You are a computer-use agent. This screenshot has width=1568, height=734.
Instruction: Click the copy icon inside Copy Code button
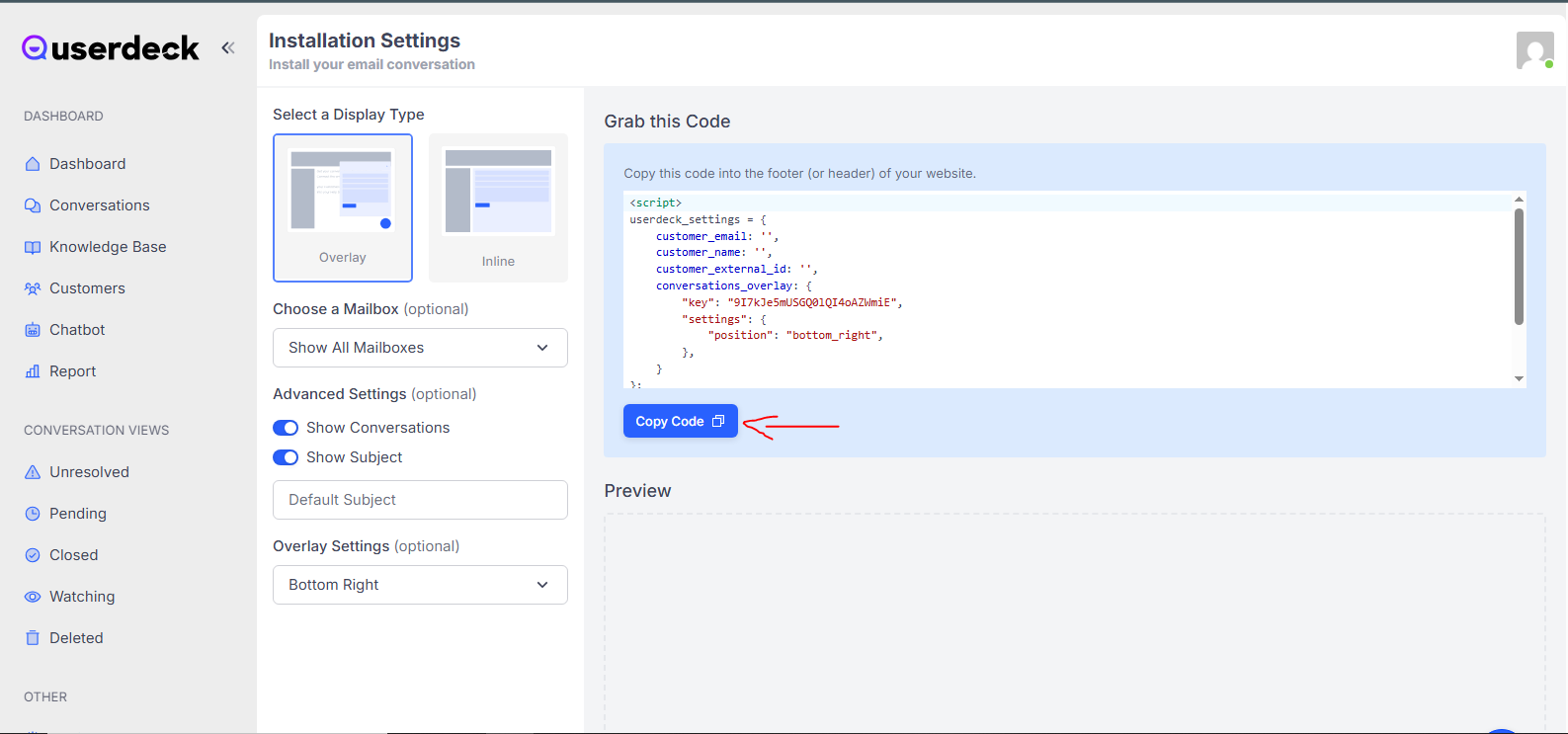pos(718,421)
